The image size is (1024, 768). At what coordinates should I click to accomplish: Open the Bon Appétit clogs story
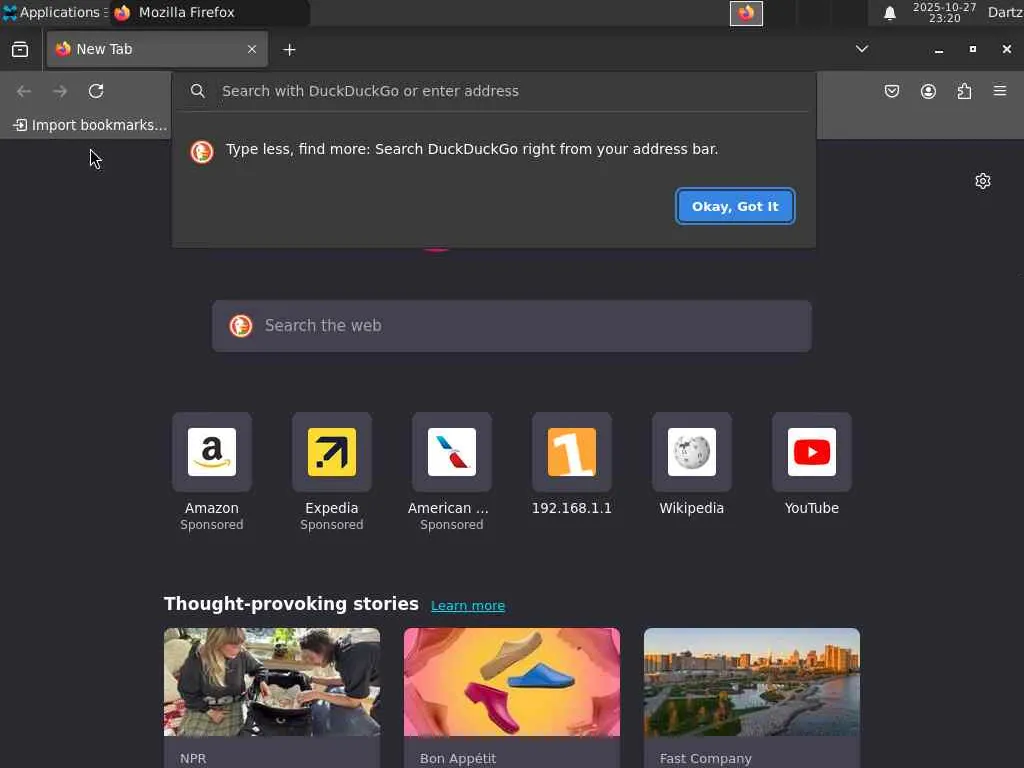coord(512,682)
